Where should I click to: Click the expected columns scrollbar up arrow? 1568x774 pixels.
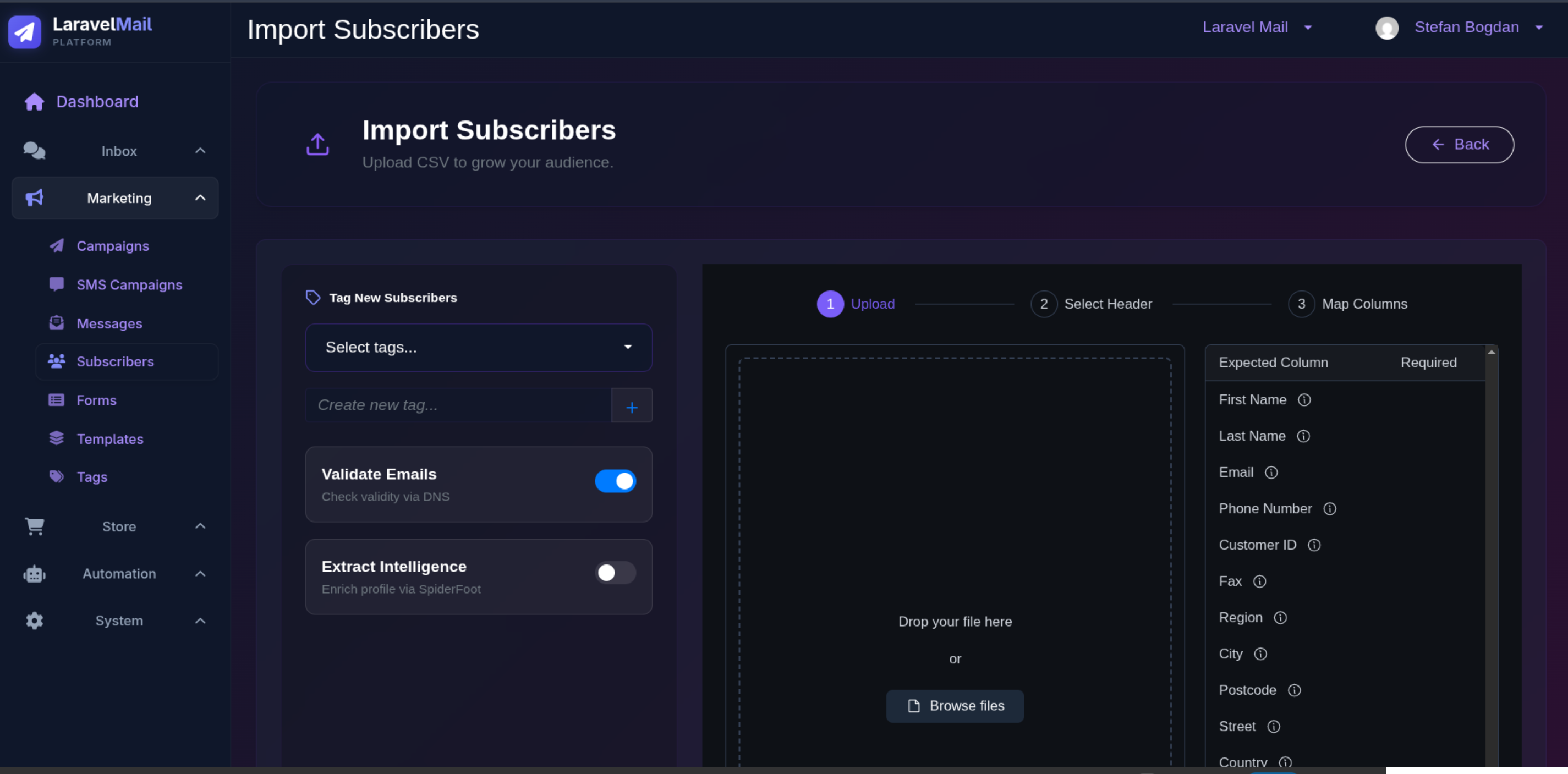(1492, 352)
